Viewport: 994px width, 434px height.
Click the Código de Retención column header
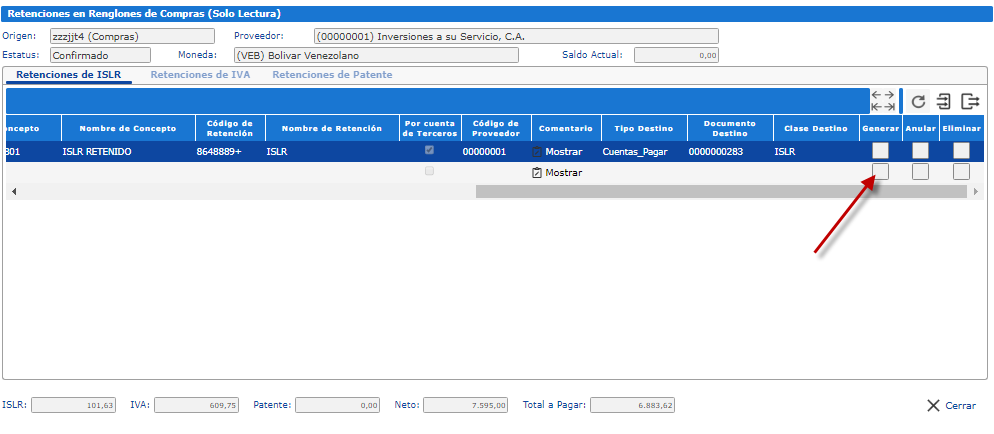[231, 128]
